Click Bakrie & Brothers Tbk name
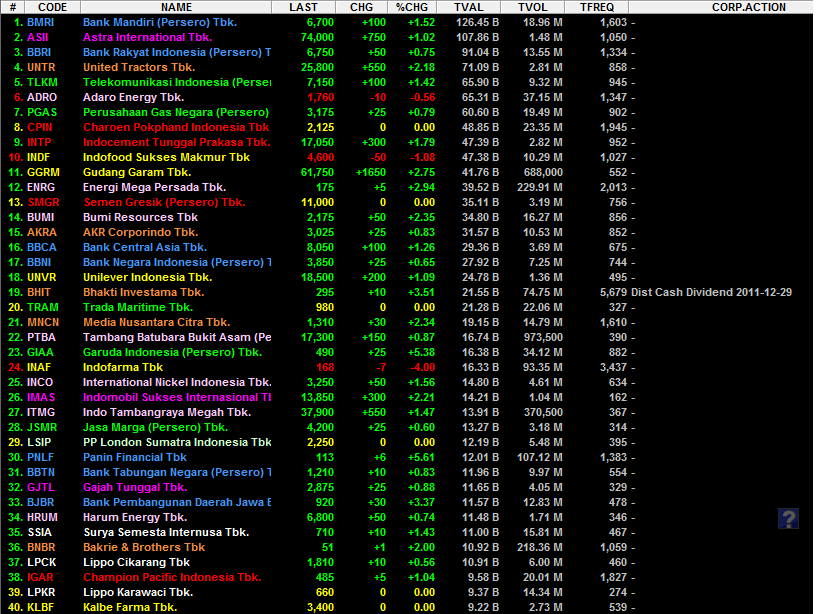The image size is (816, 614). point(144,547)
